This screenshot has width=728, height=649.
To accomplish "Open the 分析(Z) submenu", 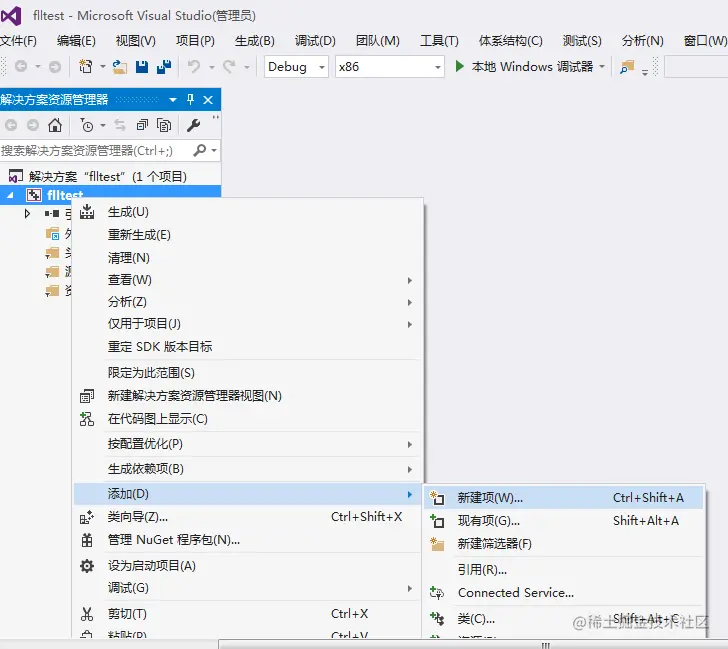I will pyautogui.click(x=248, y=302).
